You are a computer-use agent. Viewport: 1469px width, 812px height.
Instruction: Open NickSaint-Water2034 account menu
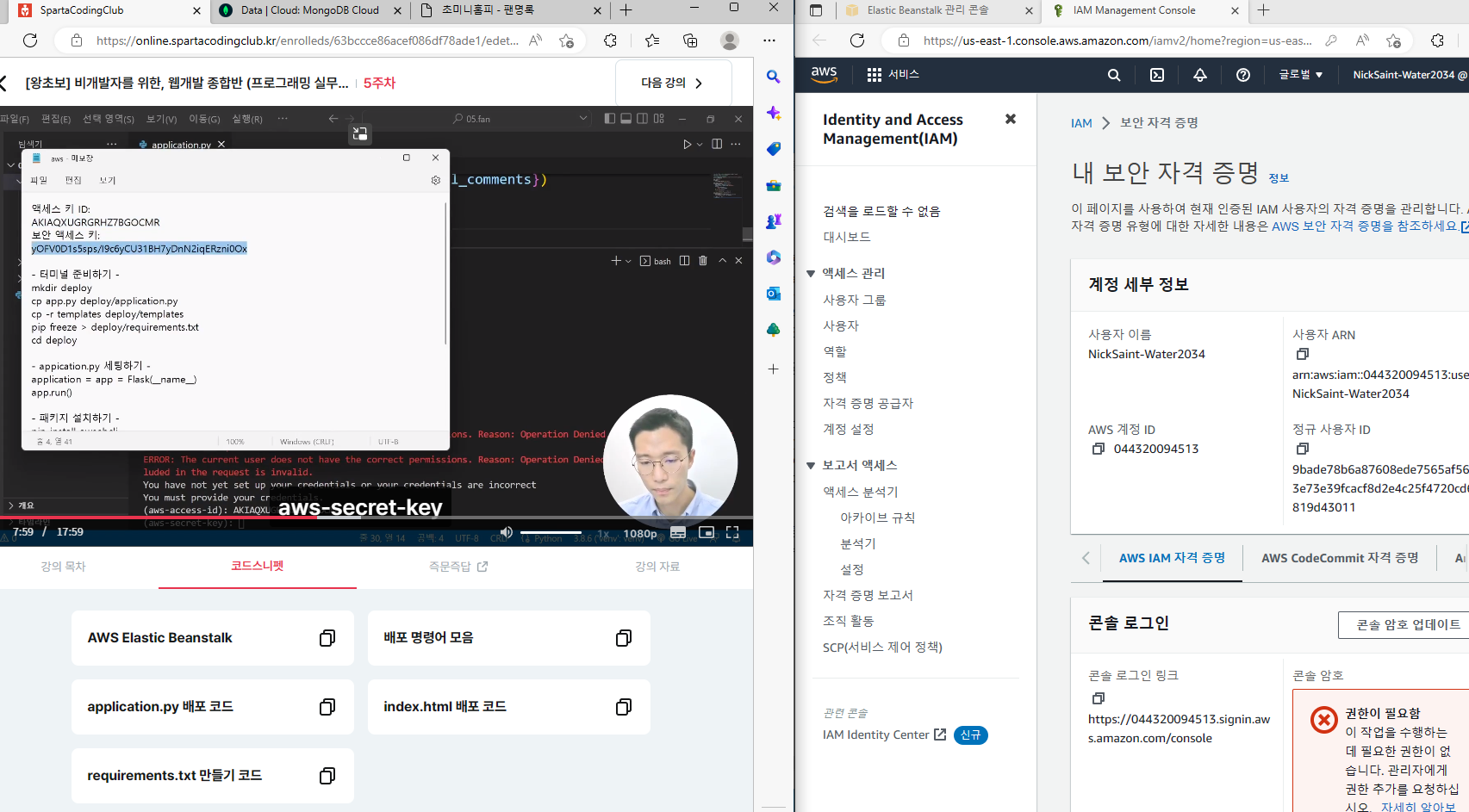1410,75
